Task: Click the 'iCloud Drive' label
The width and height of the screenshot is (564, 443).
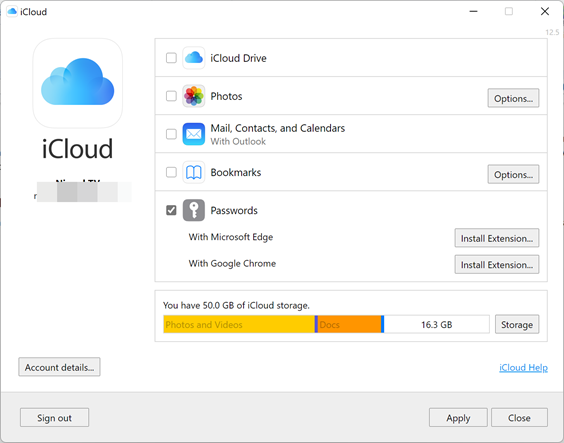Action: click(238, 58)
